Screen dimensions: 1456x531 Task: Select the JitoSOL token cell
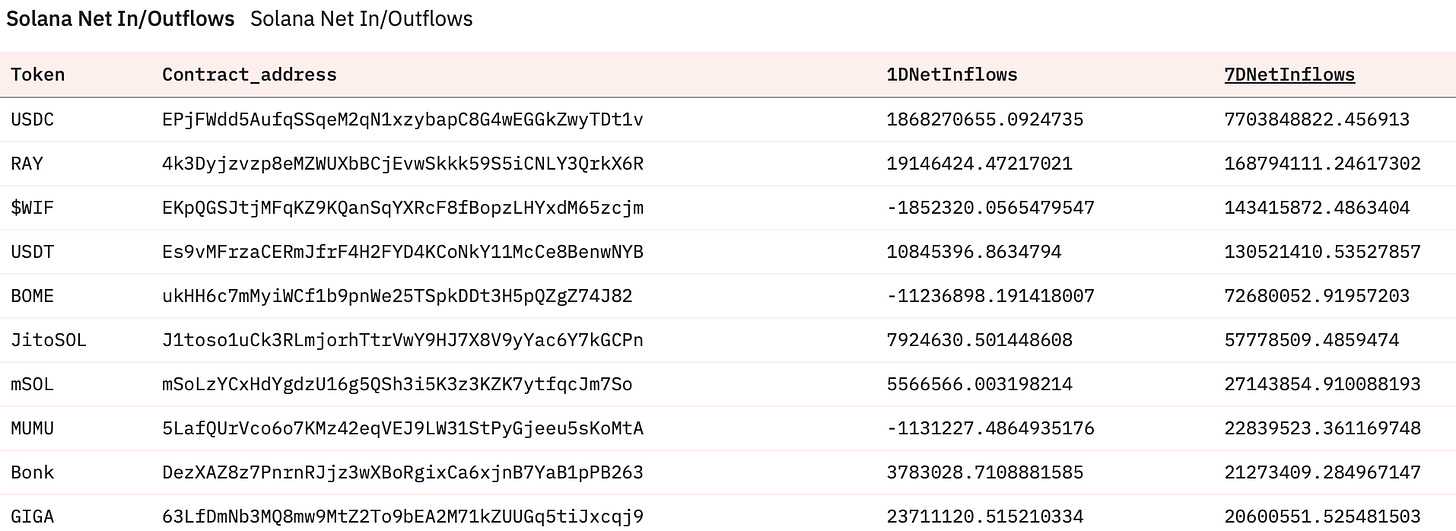pyautogui.click(x=49, y=340)
